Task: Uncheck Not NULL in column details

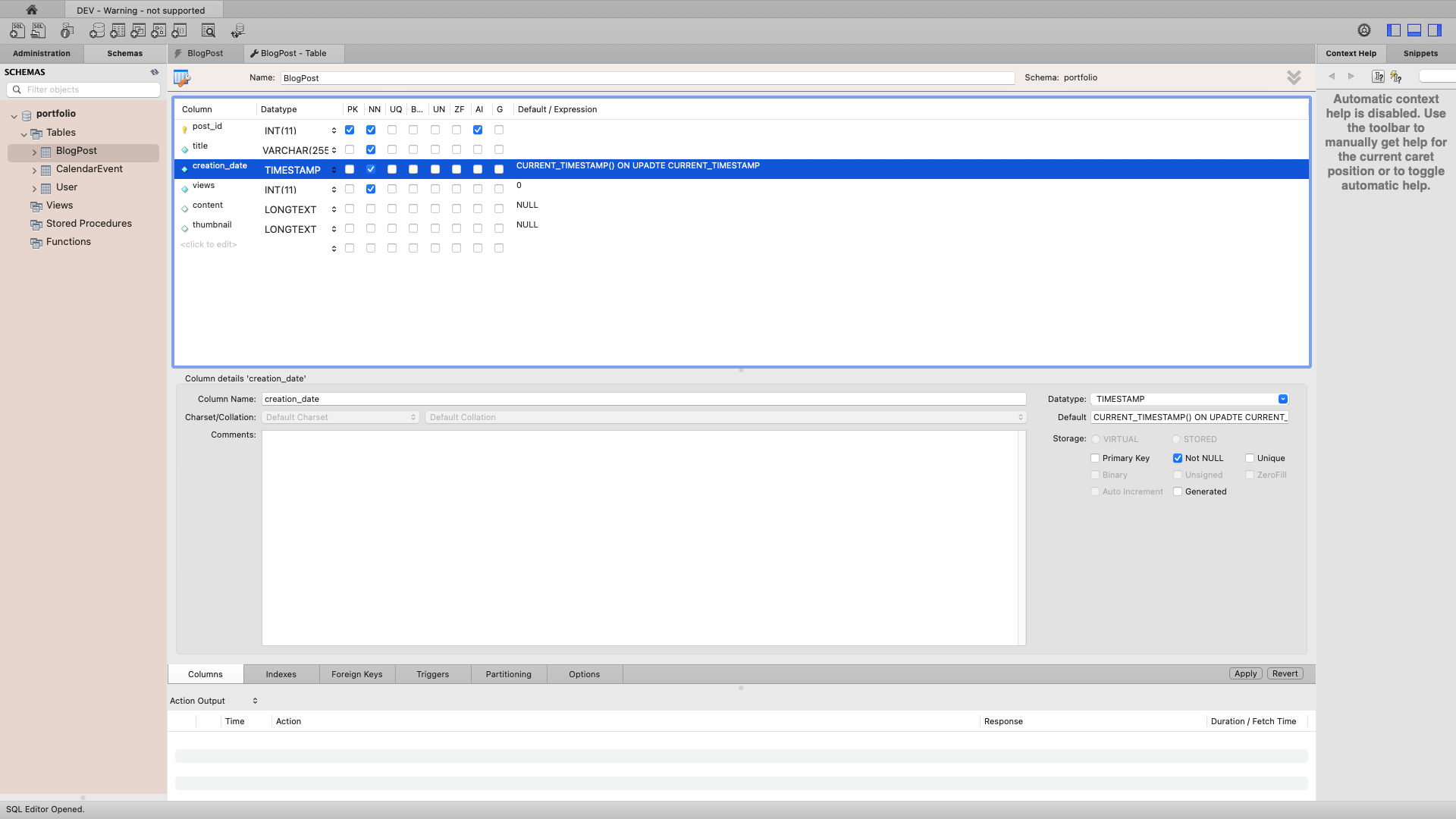Action: tap(1178, 458)
